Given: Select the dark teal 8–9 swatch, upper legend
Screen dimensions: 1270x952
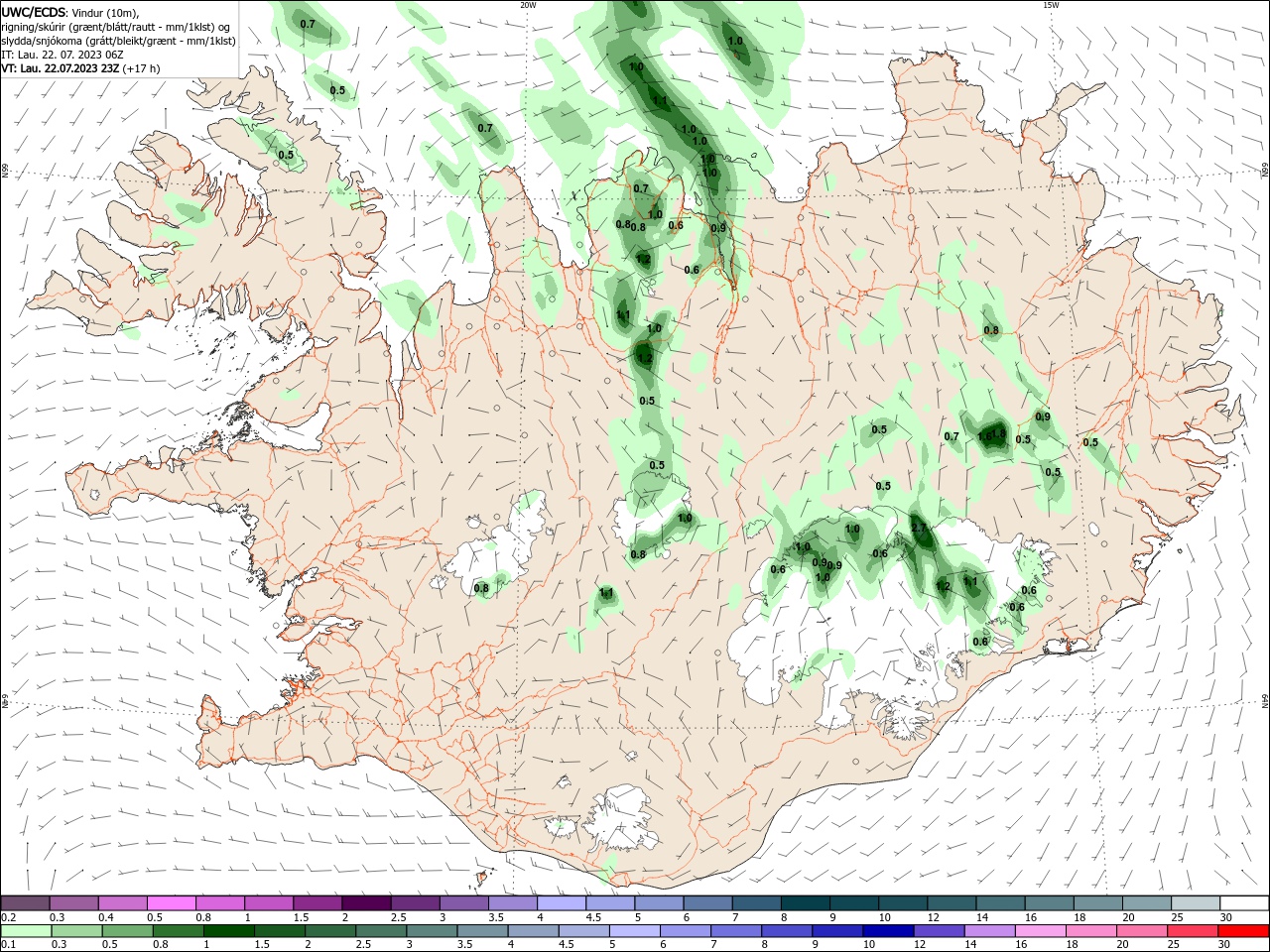Looking at the screenshot, I should pos(806,903).
